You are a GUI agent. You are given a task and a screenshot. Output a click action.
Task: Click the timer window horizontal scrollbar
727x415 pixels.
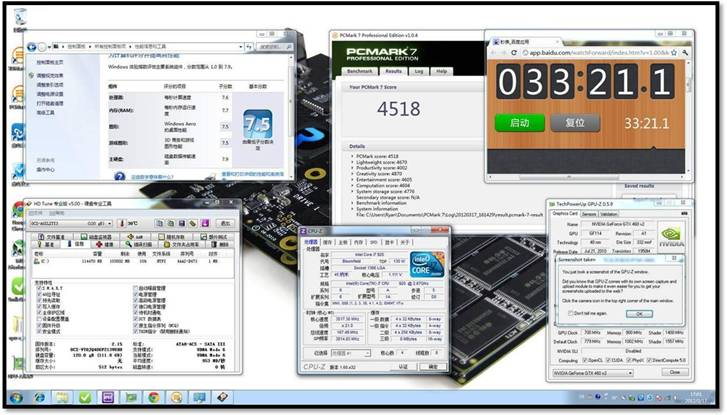587,177
